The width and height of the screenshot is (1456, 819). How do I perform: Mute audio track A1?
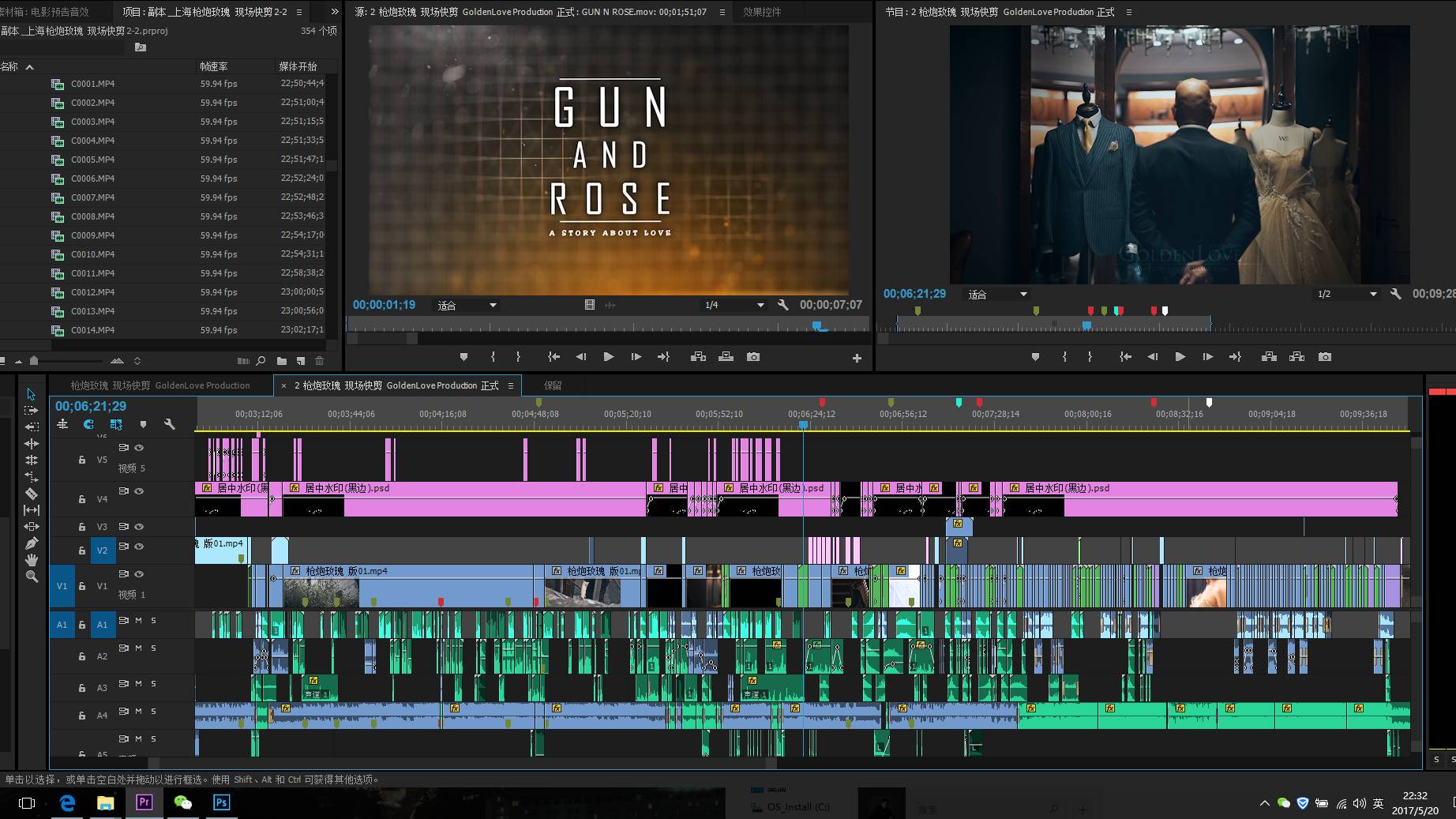pyautogui.click(x=138, y=621)
